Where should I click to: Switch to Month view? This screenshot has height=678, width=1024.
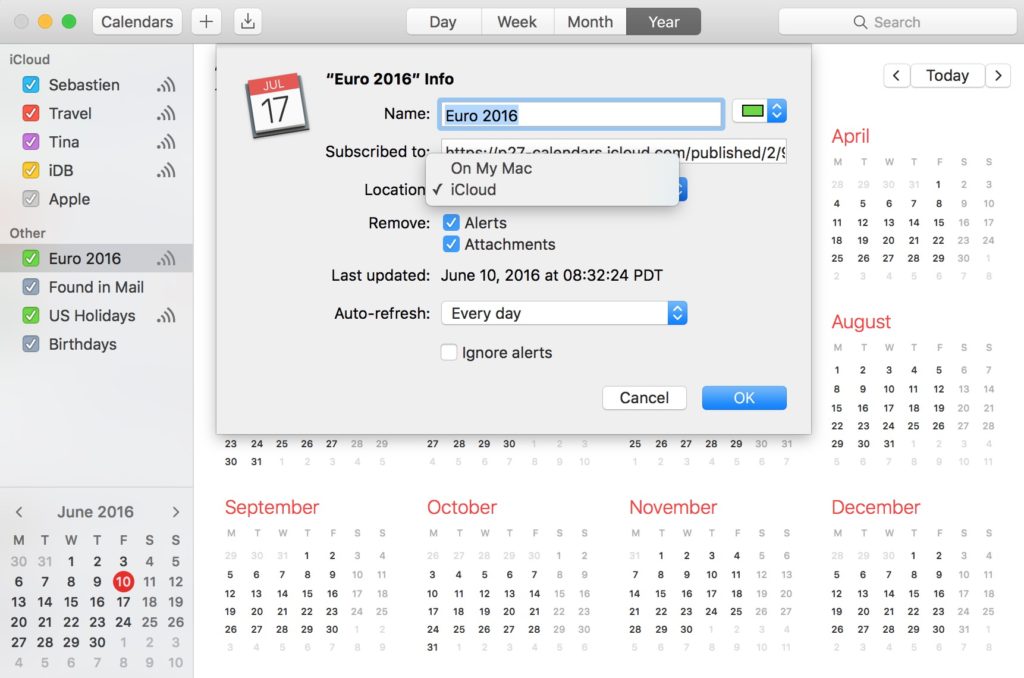coord(590,22)
